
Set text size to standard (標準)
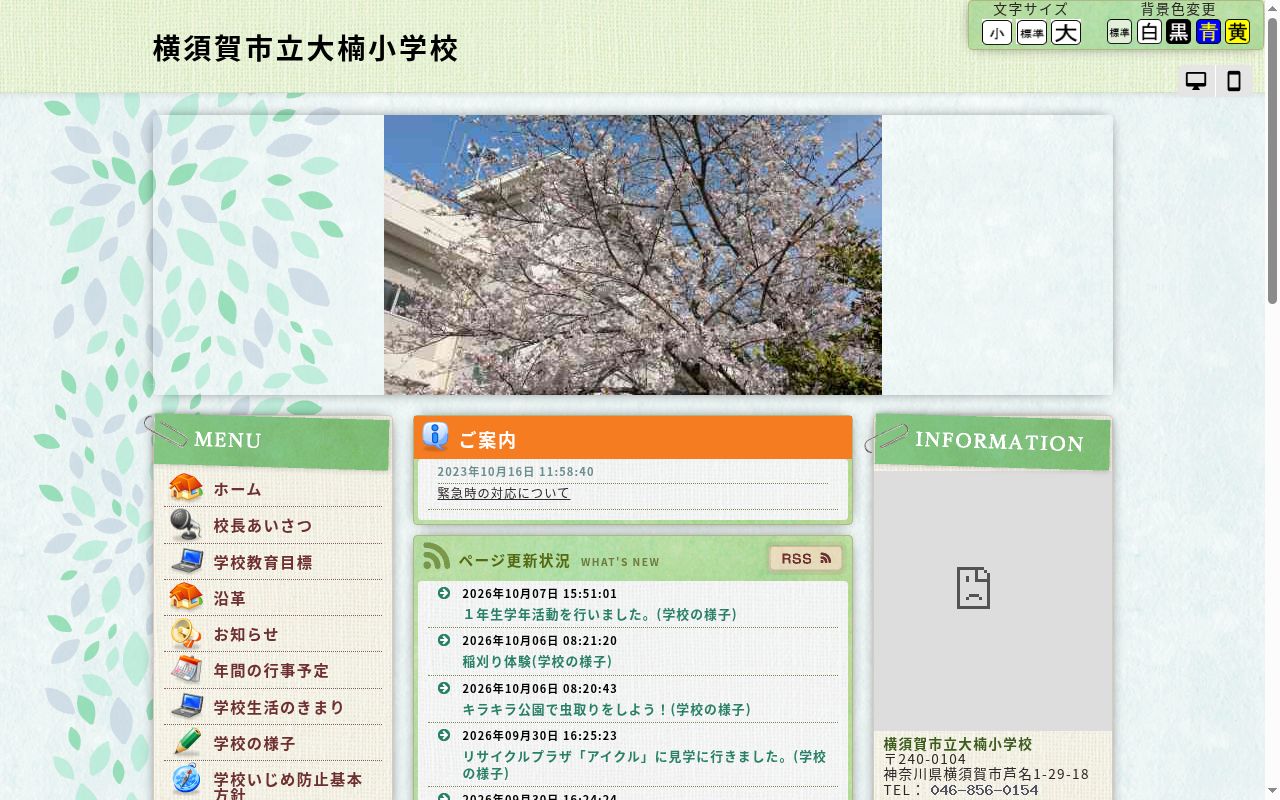[x=1032, y=33]
